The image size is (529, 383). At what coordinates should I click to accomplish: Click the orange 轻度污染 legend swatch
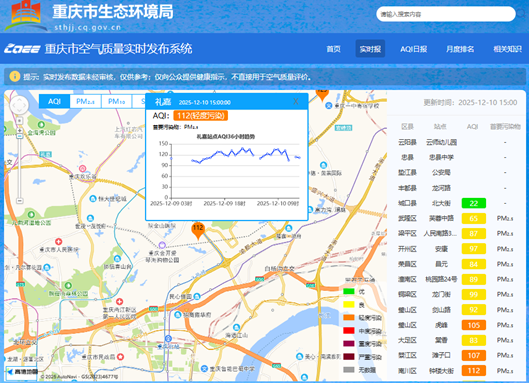click(x=349, y=318)
